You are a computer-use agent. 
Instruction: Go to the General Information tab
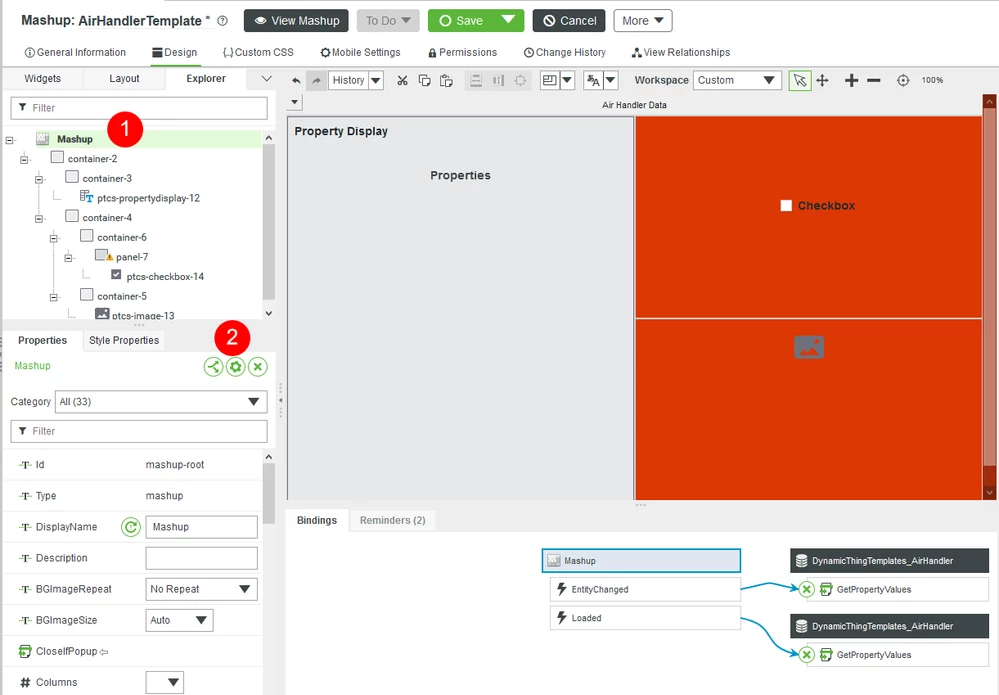(x=75, y=52)
